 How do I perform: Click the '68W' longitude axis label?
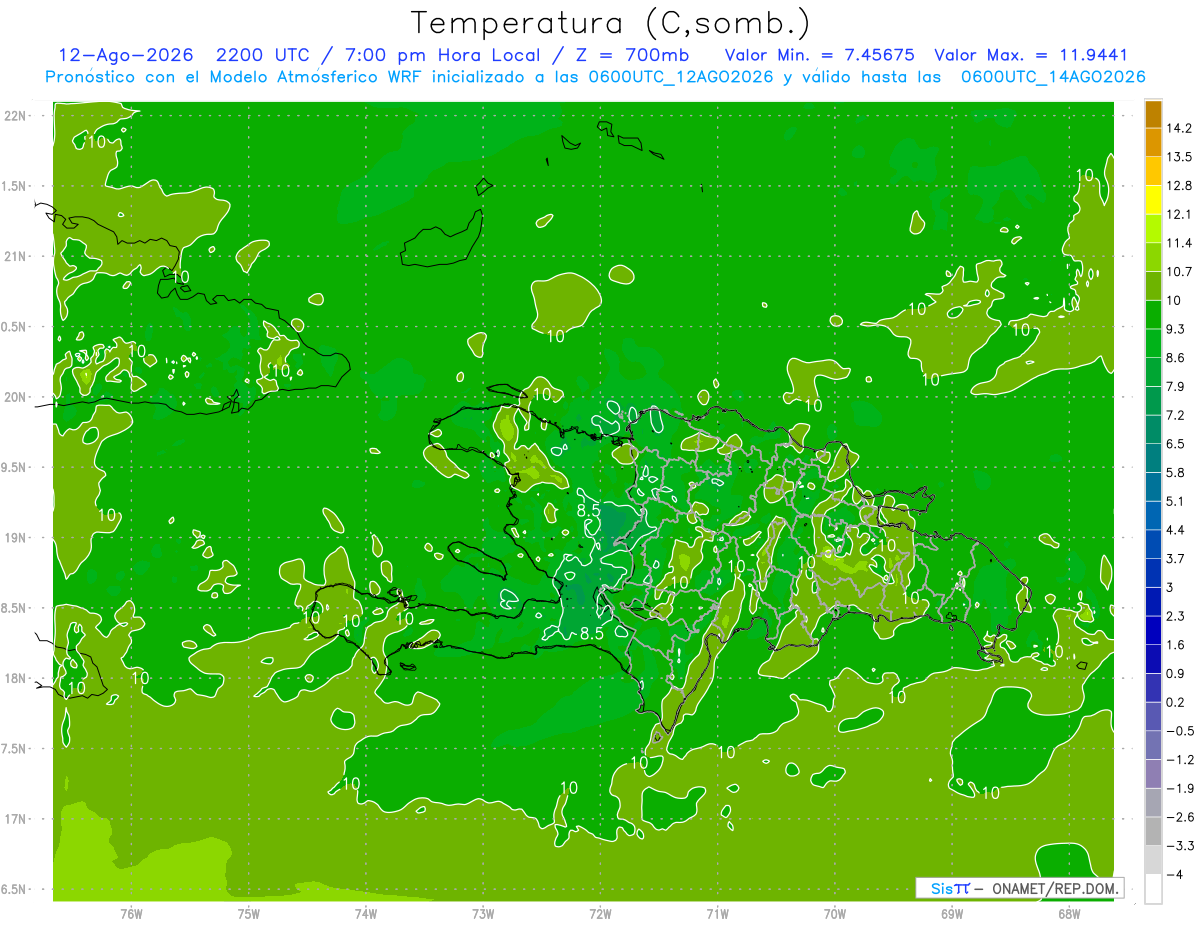pyautogui.click(x=1069, y=914)
